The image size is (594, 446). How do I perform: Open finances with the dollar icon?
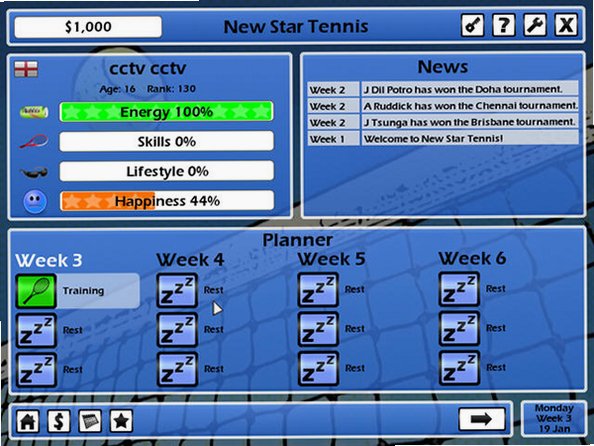tap(59, 421)
